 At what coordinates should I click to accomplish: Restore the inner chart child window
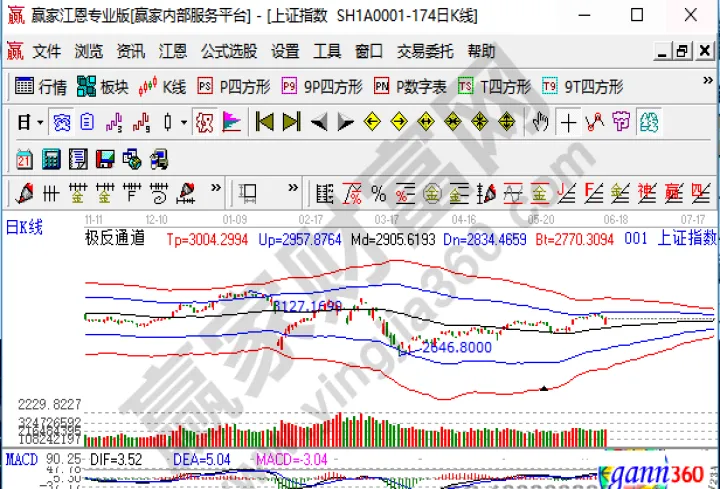tap(682, 51)
